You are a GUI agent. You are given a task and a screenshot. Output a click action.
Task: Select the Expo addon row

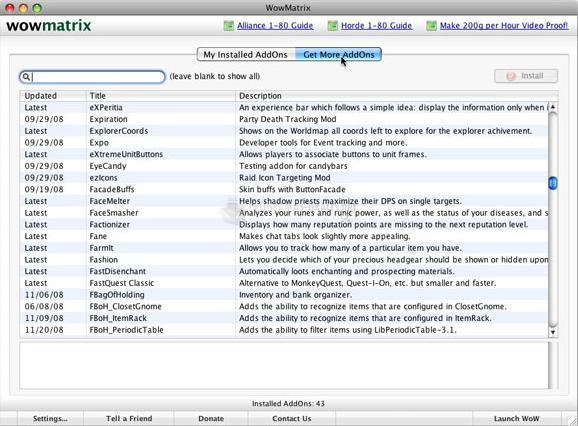[284, 143]
